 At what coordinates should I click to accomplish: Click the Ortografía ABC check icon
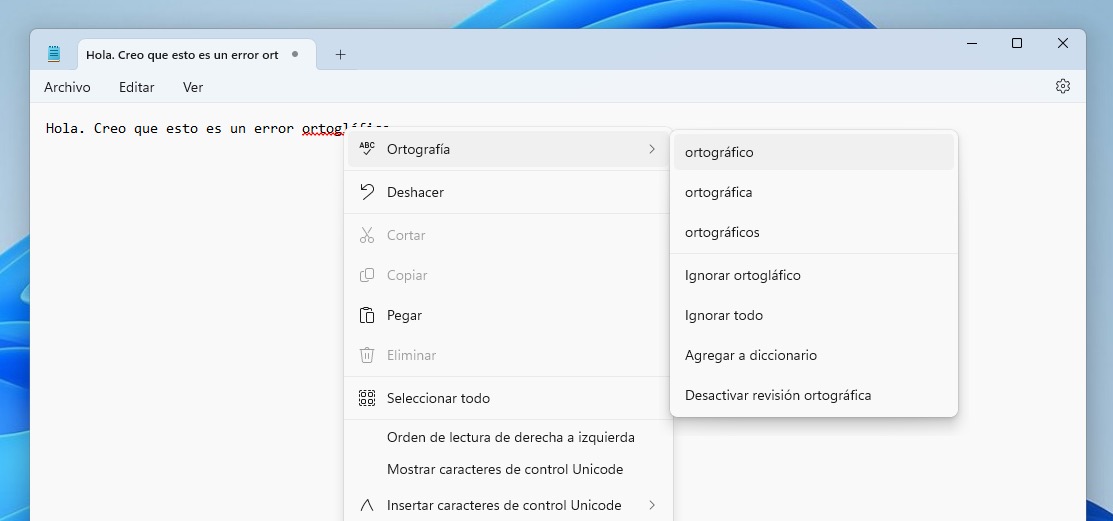(367, 149)
